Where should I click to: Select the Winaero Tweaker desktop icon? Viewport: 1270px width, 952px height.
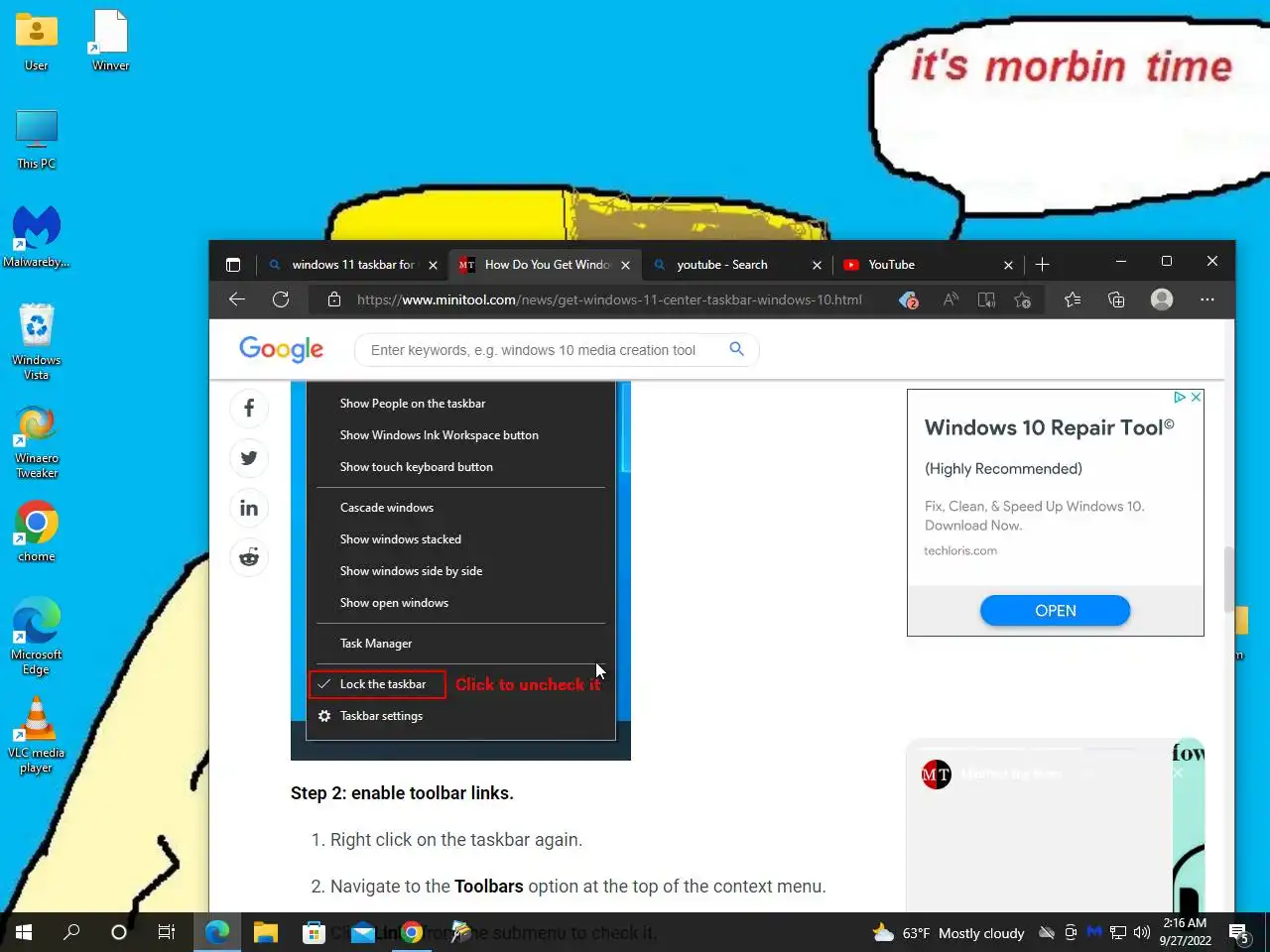pyautogui.click(x=37, y=442)
